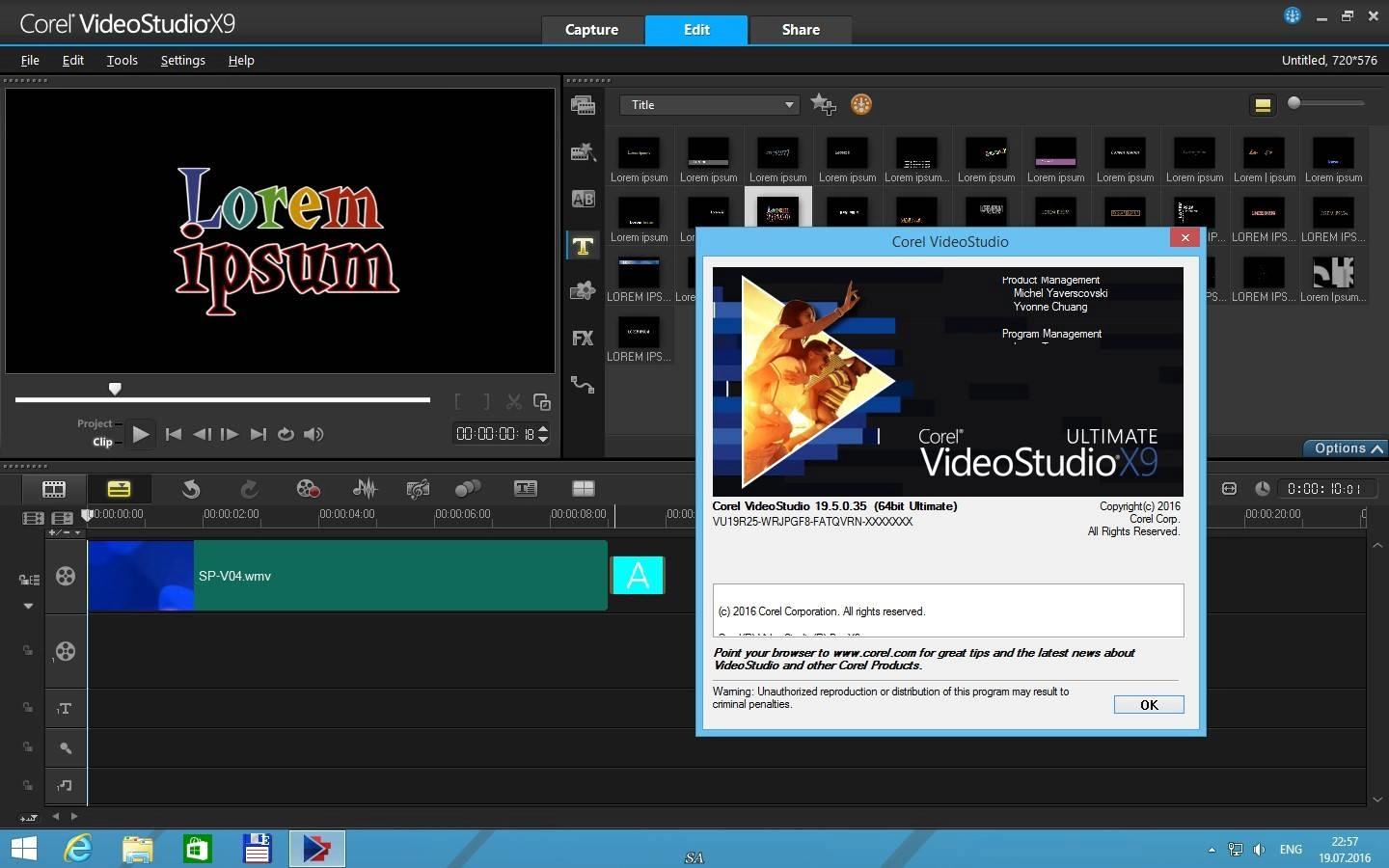Fit project in timeline window icon
Image resolution: width=1389 pixels, height=868 pixels.
coord(1229,489)
